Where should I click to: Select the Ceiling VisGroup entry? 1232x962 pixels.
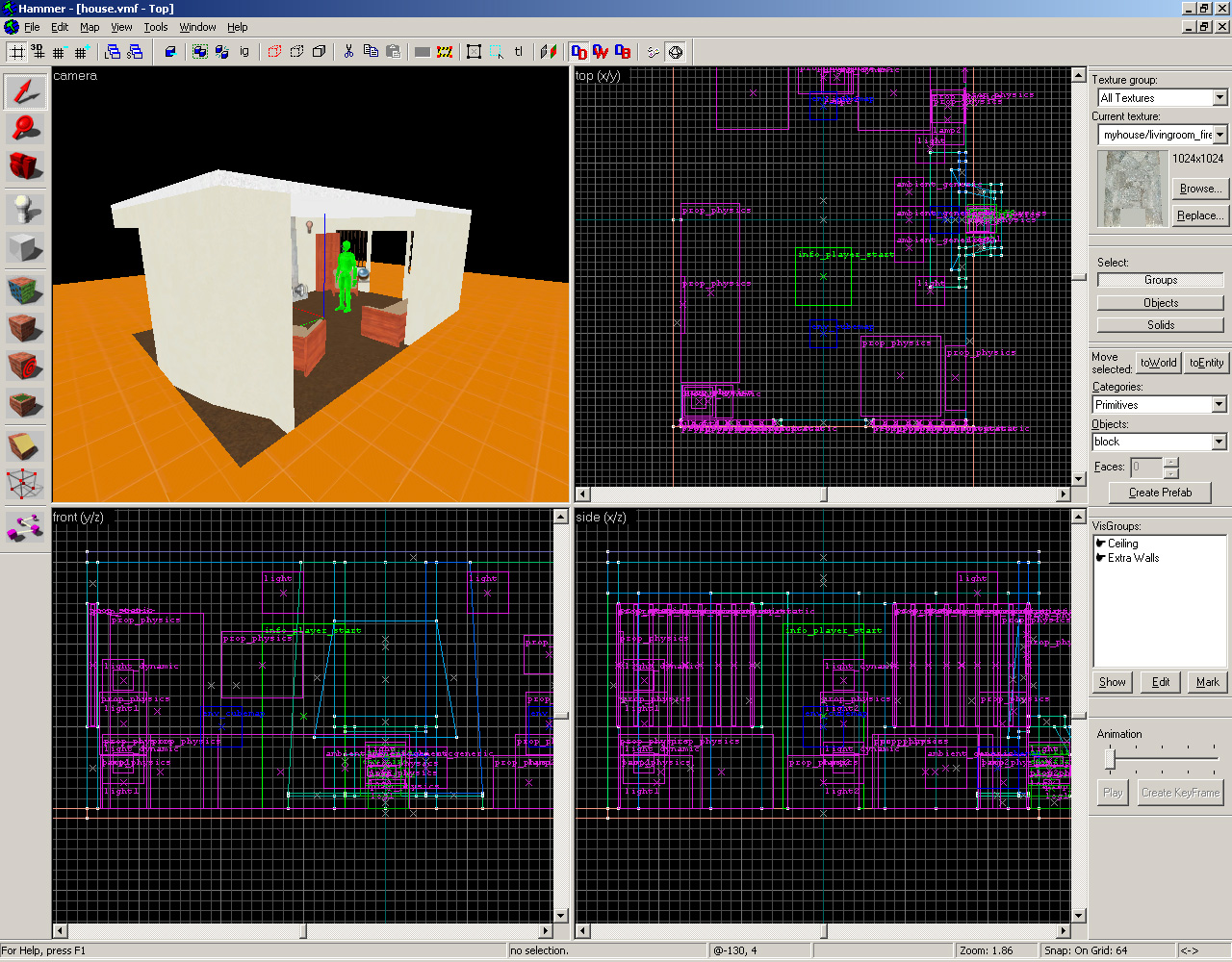(x=1122, y=544)
